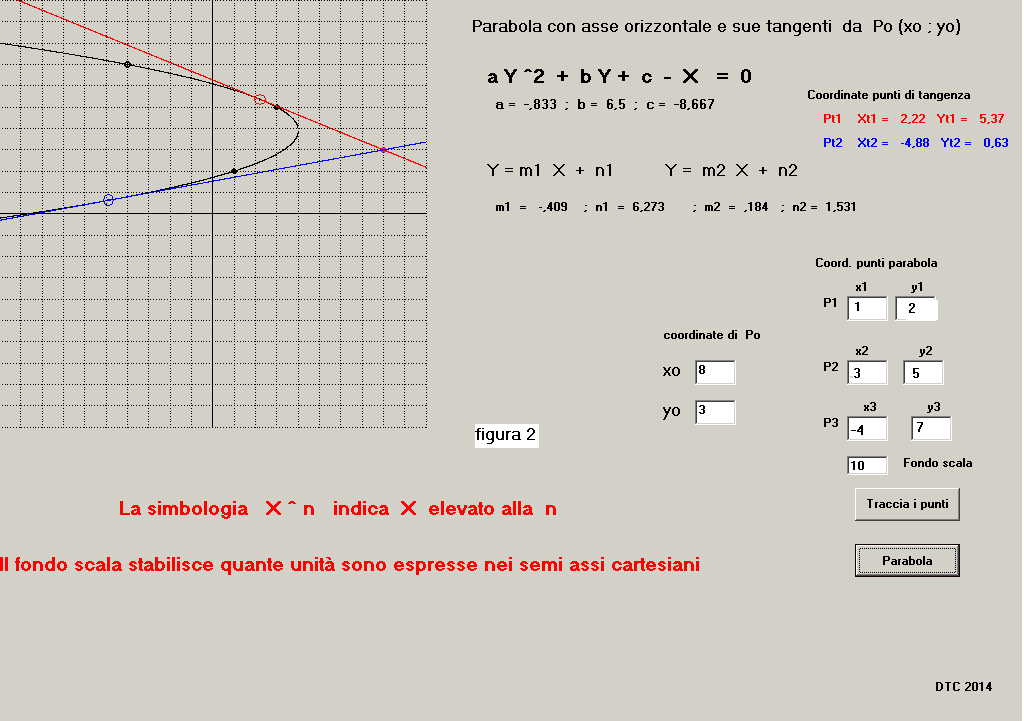Click the xo coordinate field of Po
Screen dimensions: 1024x721
coord(715,373)
